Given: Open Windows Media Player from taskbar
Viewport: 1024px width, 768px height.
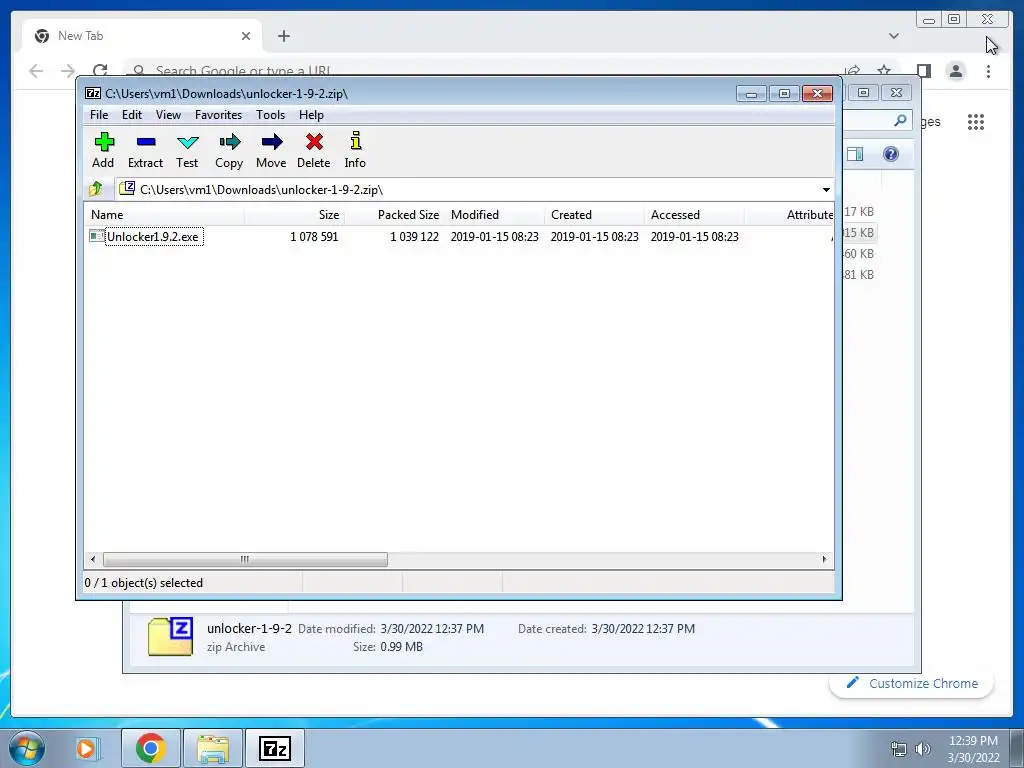Looking at the screenshot, I should 86,748.
